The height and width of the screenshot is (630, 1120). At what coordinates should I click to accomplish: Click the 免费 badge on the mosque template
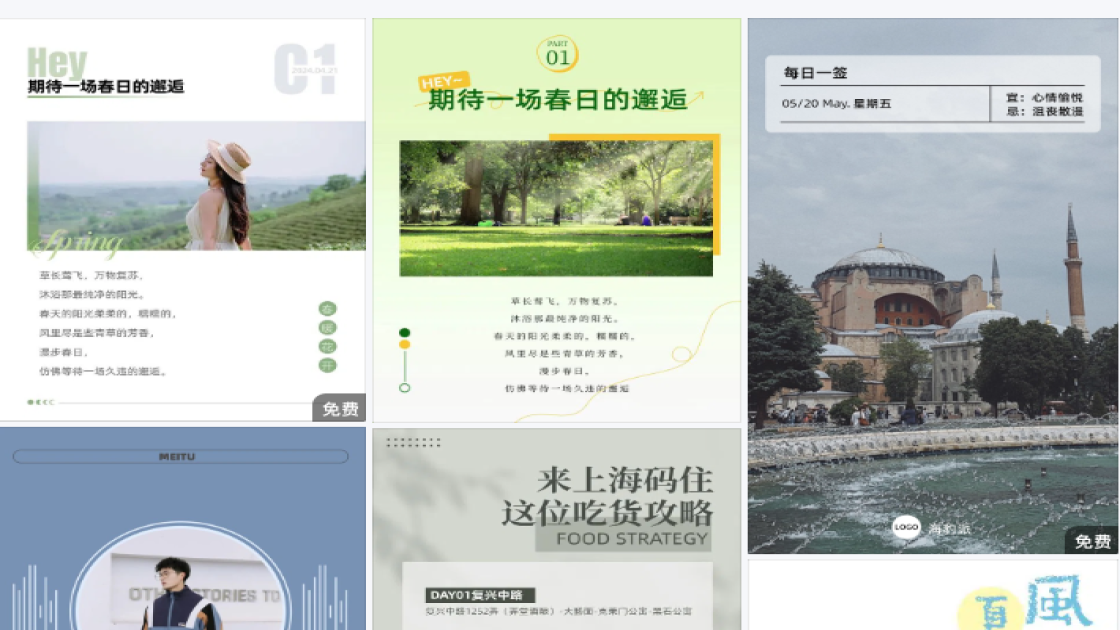tap(1091, 541)
